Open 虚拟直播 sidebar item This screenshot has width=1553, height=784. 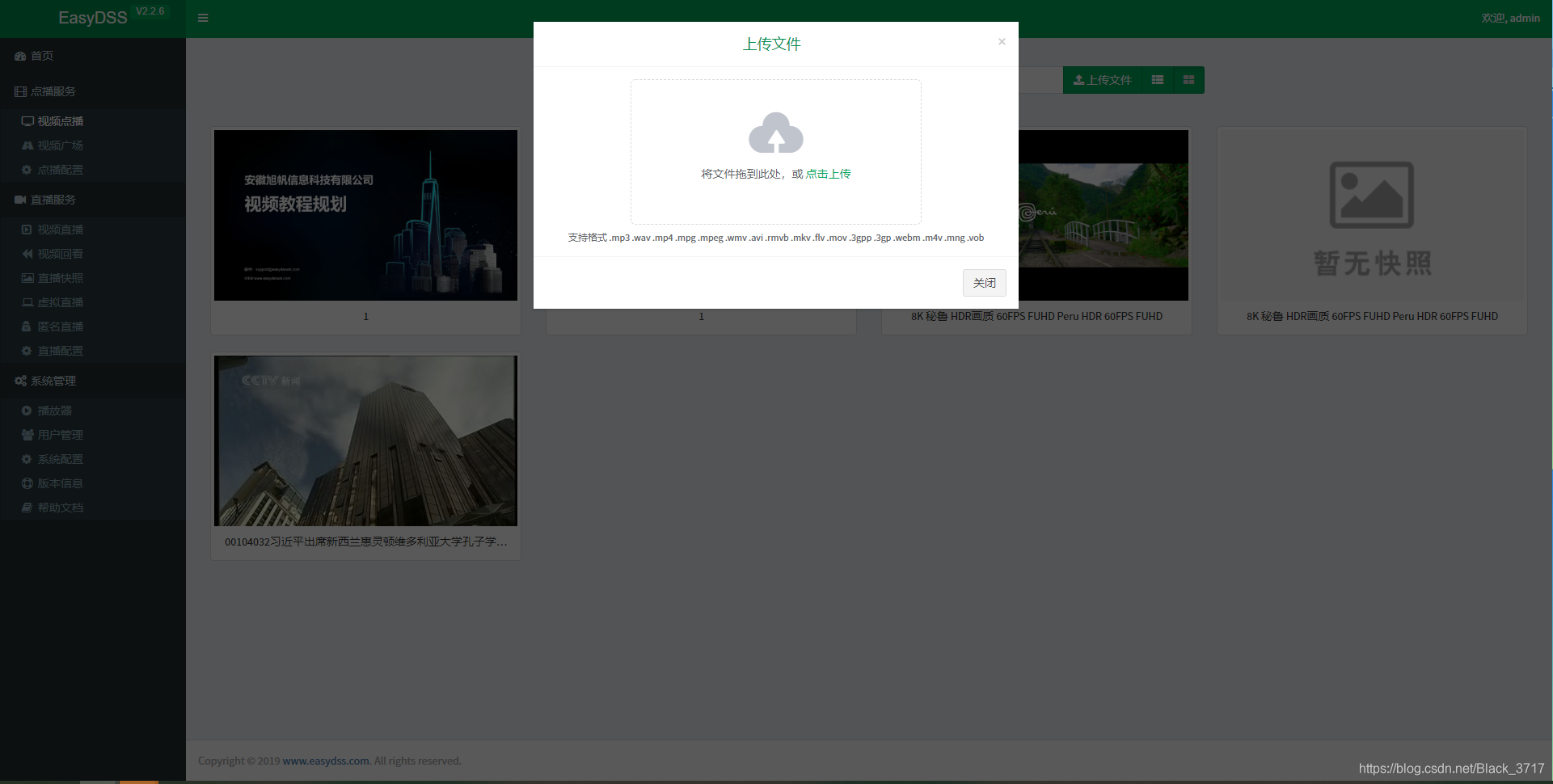93,302
